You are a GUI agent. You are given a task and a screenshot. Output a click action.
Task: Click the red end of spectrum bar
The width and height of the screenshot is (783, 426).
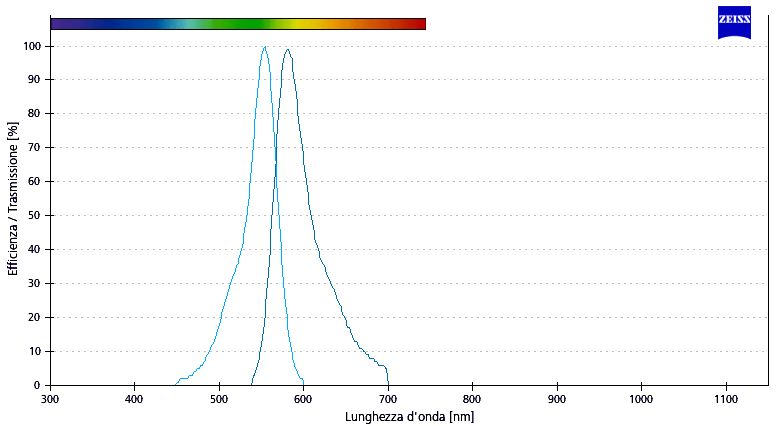click(x=418, y=24)
